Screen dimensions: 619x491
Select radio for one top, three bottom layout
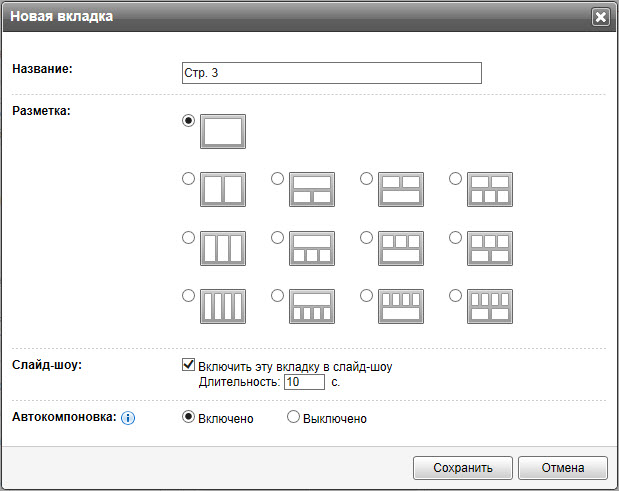277,238
